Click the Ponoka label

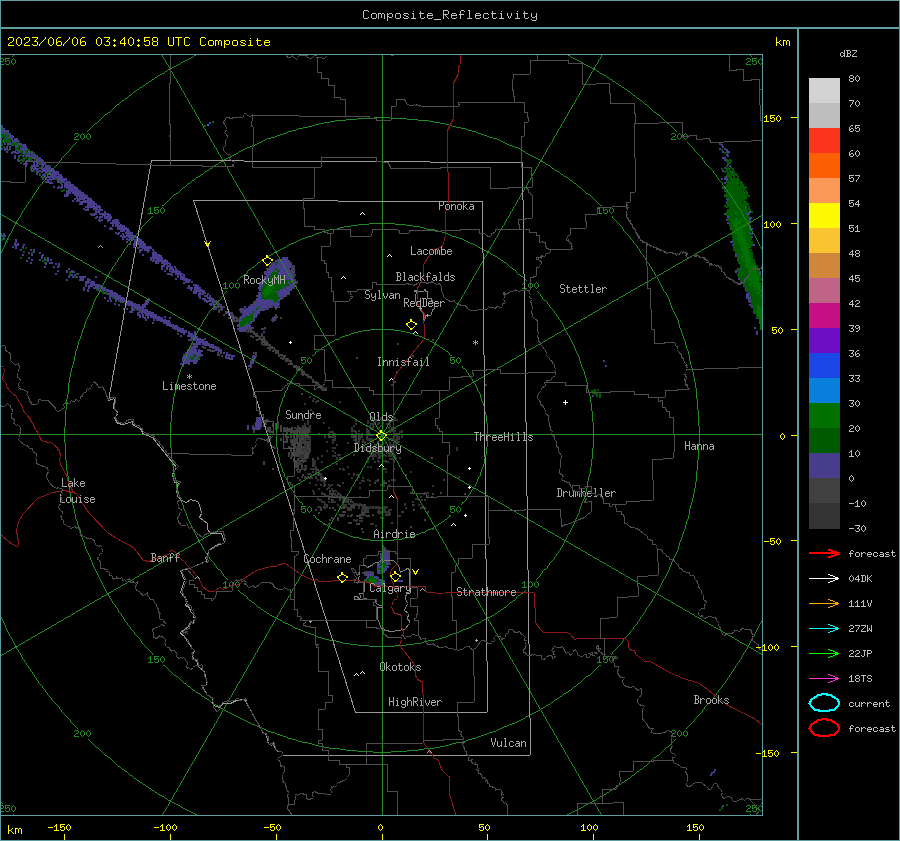(456, 206)
